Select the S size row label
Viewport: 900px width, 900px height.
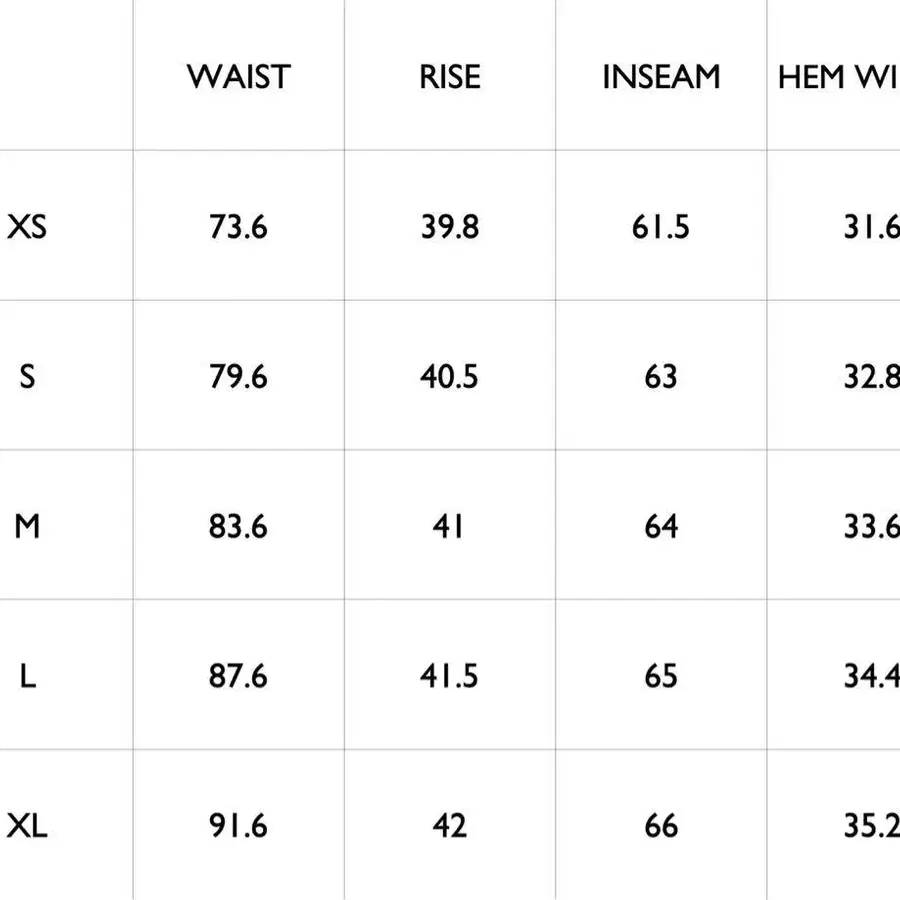[27, 377]
